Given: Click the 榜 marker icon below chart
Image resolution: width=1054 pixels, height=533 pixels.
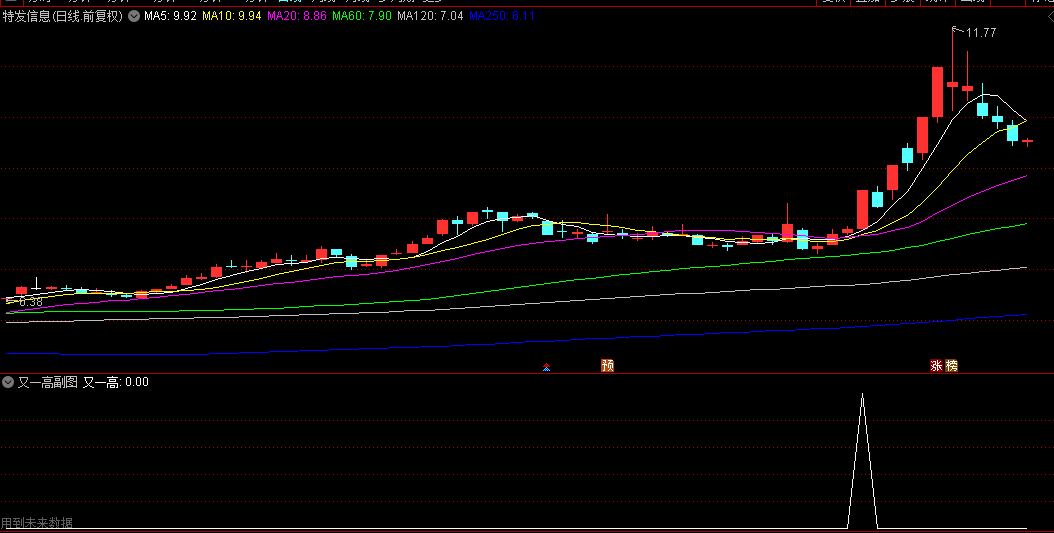Looking at the screenshot, I should pyautogui.click(x=951, y=366).
